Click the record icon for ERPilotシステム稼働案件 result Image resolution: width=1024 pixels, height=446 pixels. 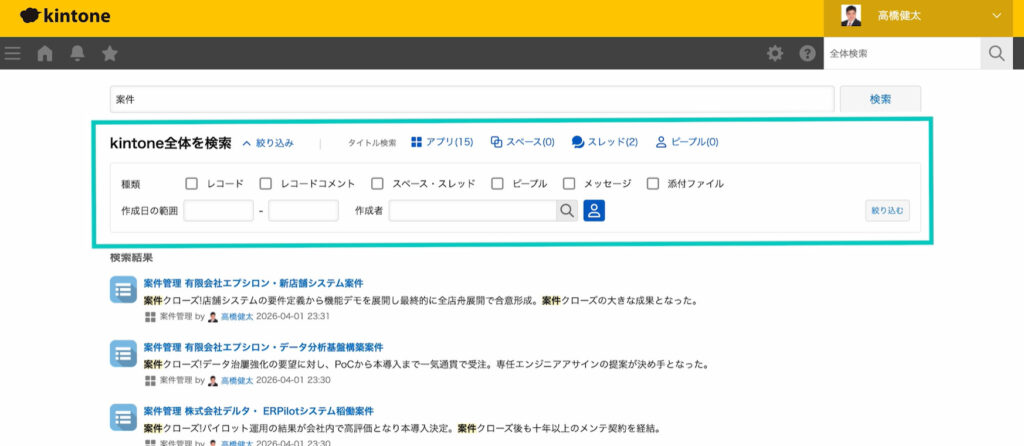123,417
